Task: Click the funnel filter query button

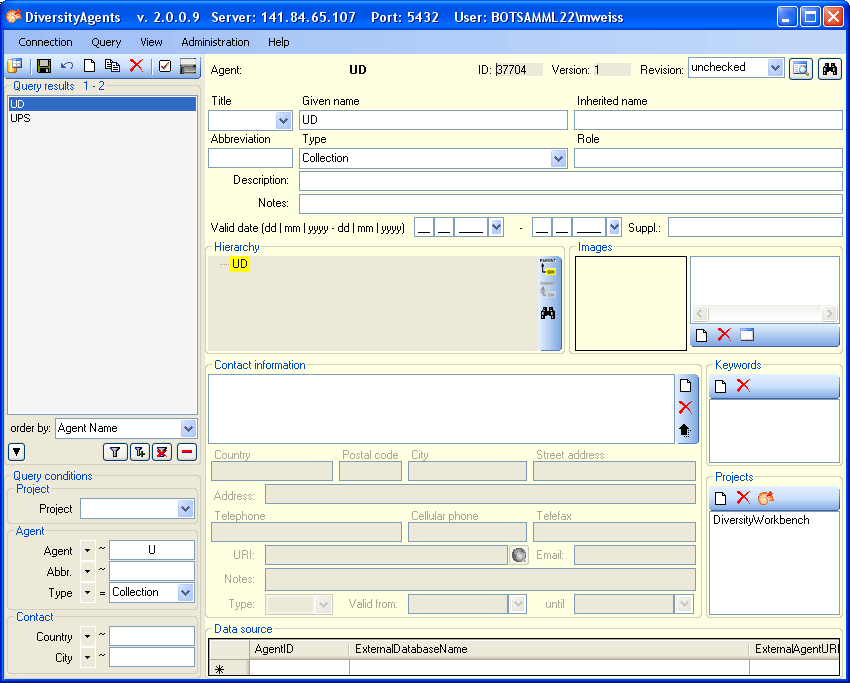Action: 115,452
